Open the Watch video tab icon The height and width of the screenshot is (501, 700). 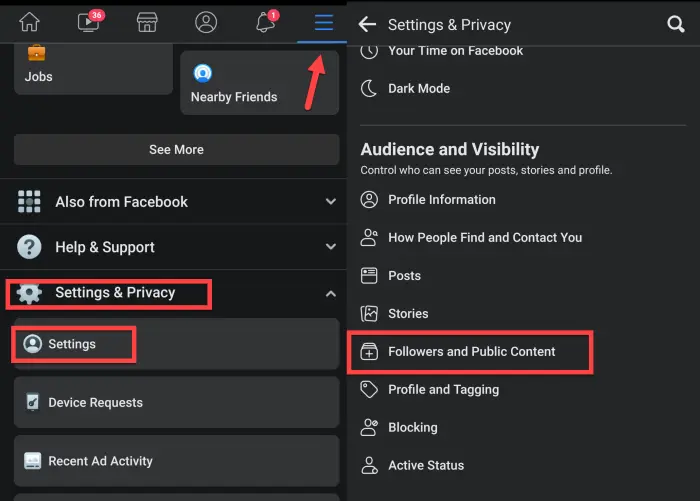tap(90, 21)
